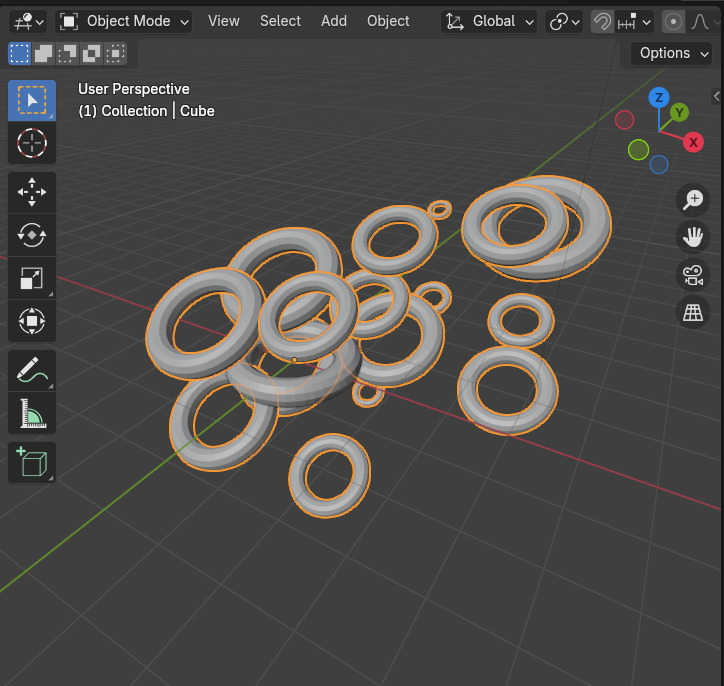Open the editor type selector icon

point(29,21)
